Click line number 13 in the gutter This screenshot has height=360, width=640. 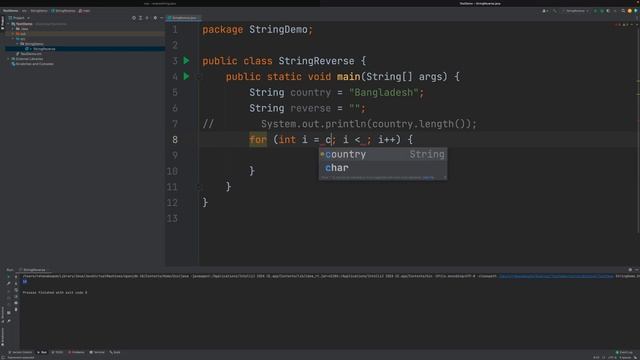click(x=172, y=218)
